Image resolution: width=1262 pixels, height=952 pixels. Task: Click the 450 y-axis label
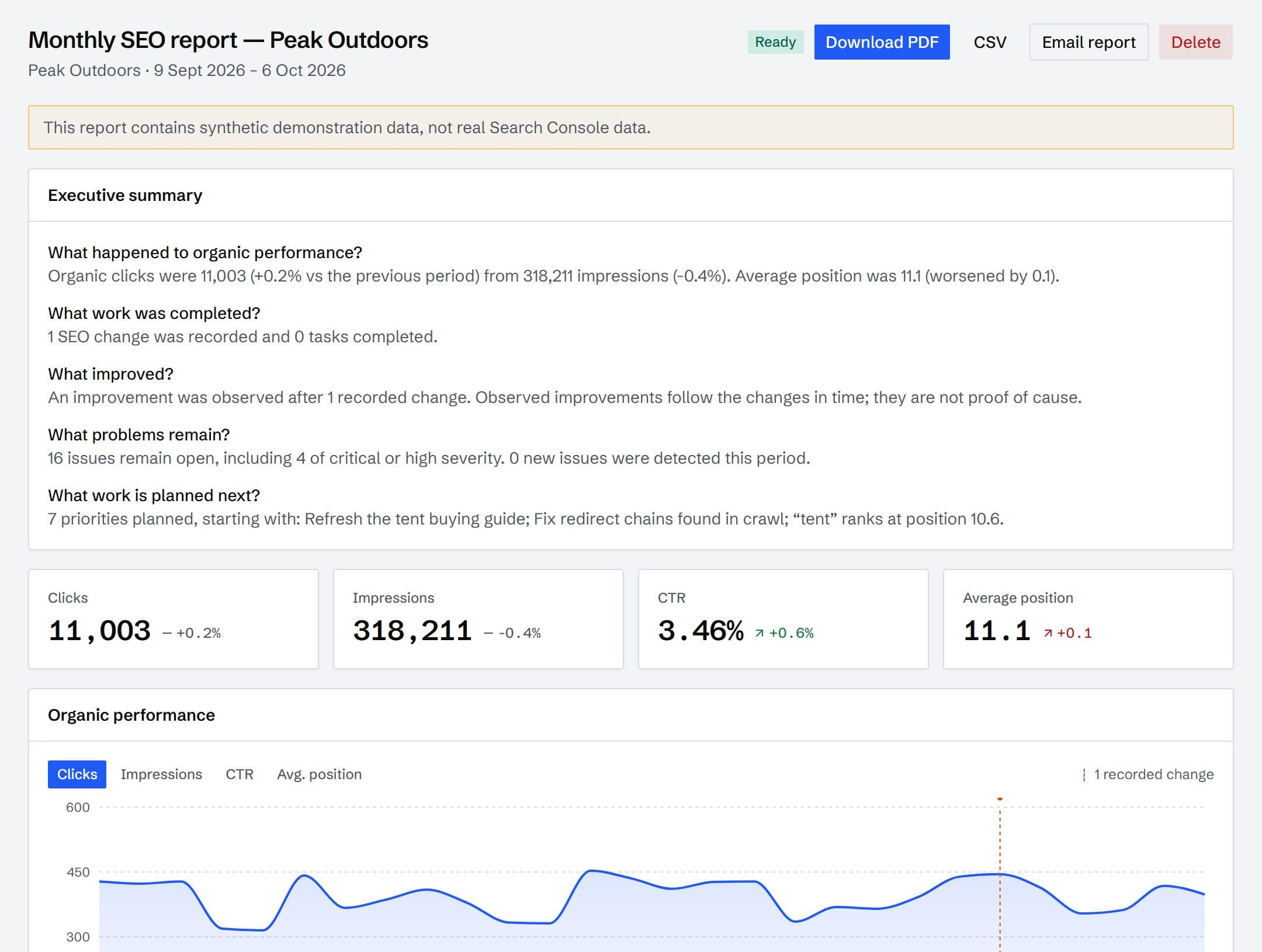pyautogui.click(x=78, y=872)
